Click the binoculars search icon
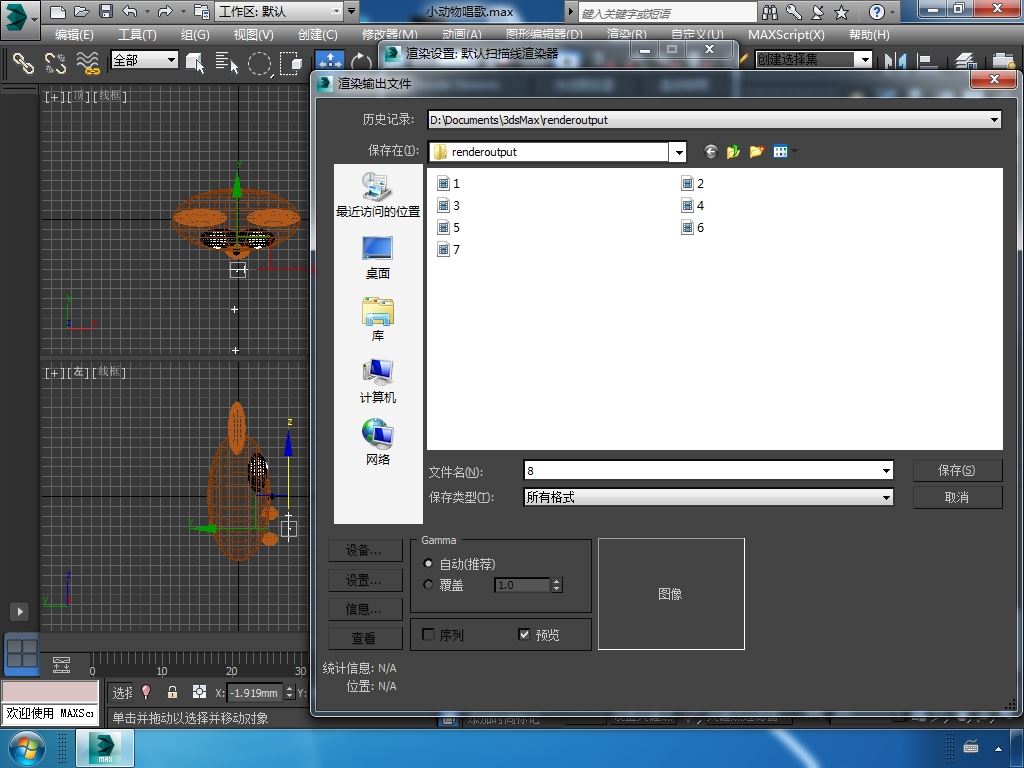Viewport: 1024px width, 768px height. point(770,12)
